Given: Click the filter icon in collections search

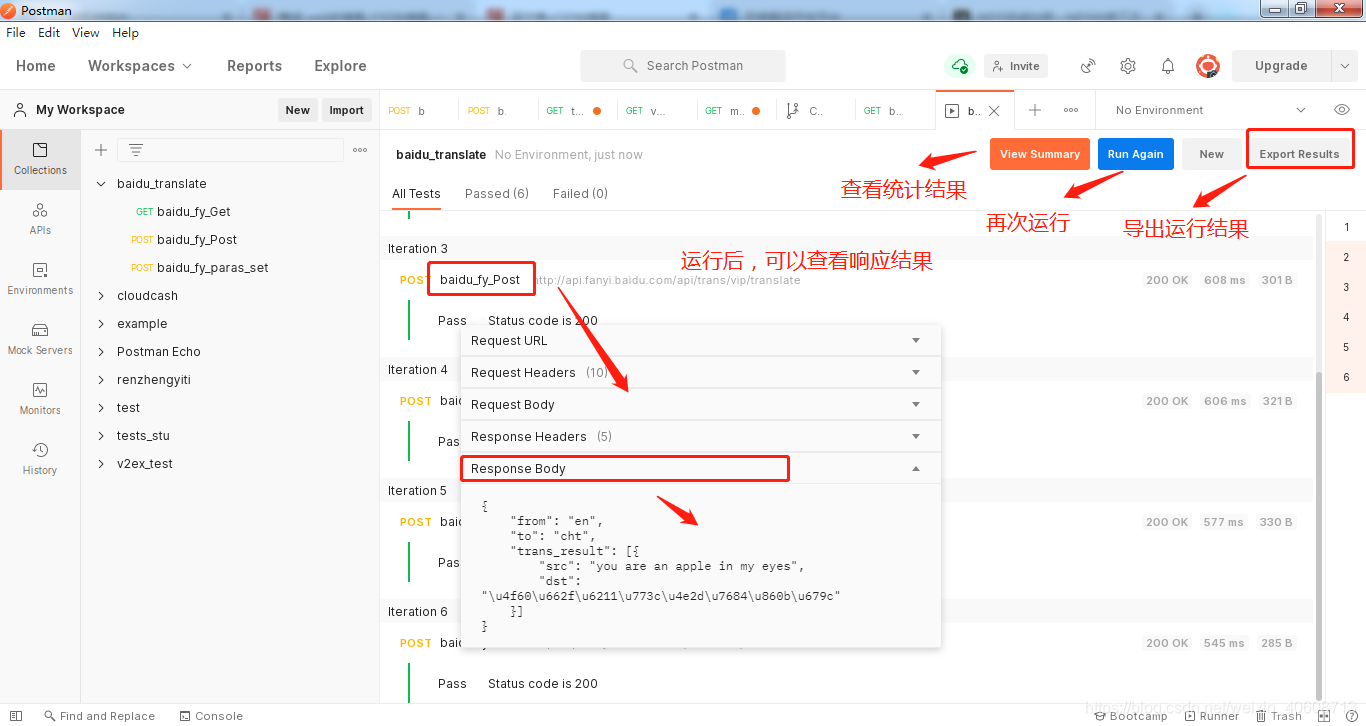Looking at the screenshot, I should [136, 150].
